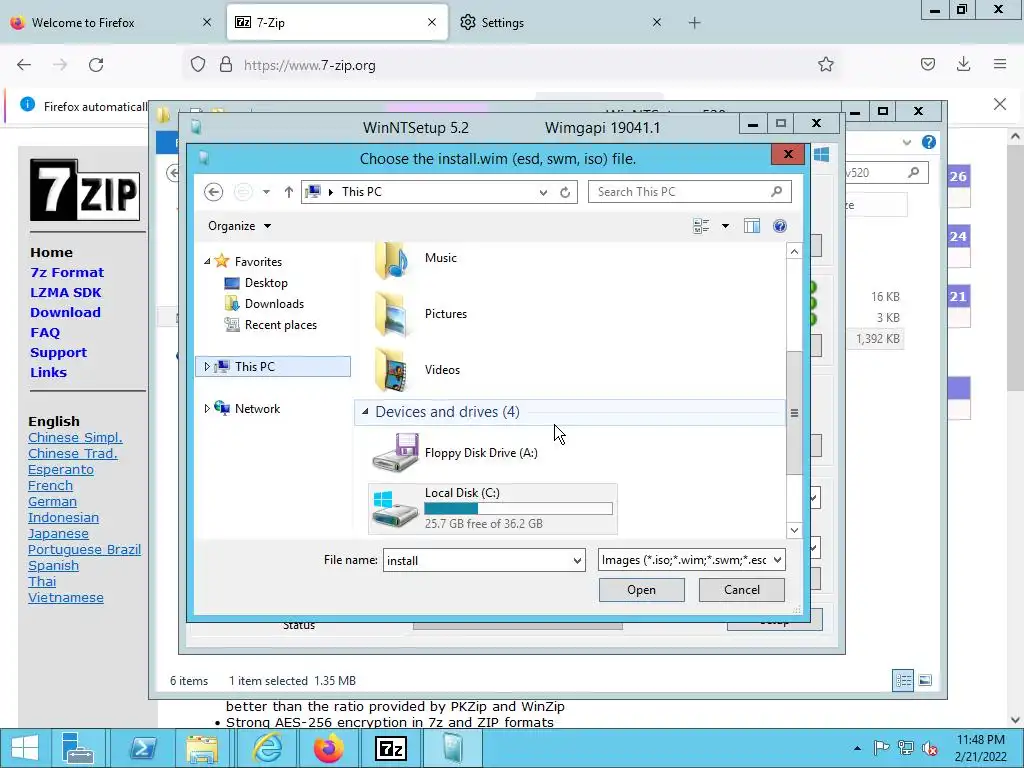
Task: Open Downloads under Favorites
Action: 274,304
